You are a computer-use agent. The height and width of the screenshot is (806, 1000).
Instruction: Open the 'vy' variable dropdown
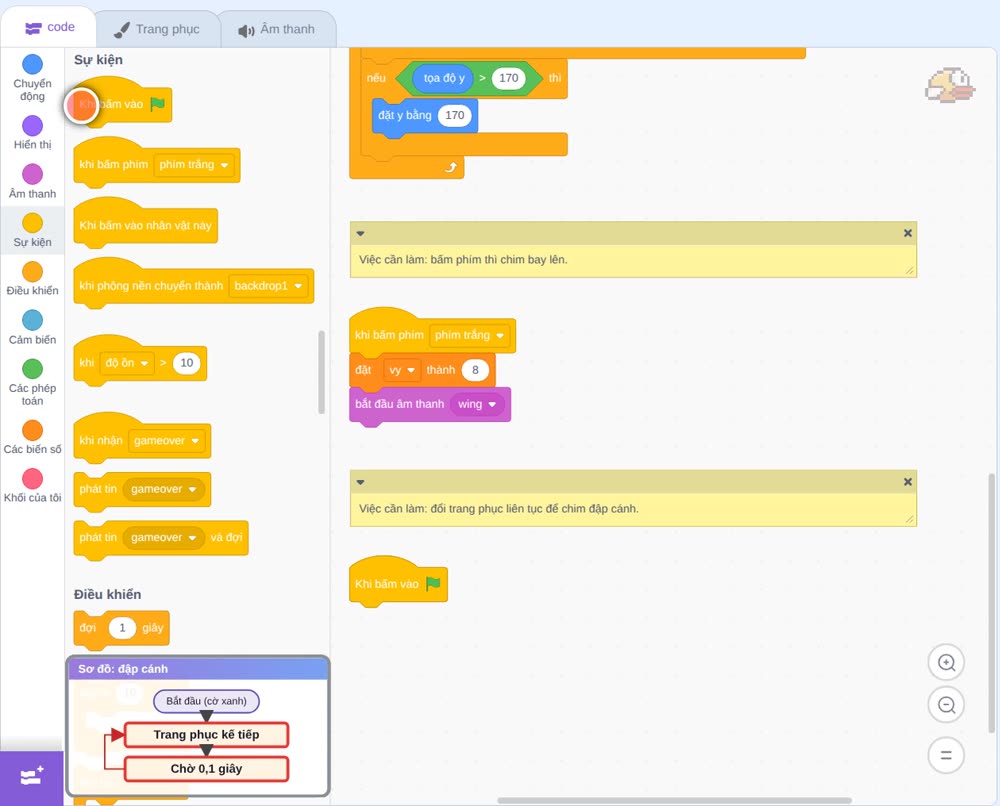point(402,370)
